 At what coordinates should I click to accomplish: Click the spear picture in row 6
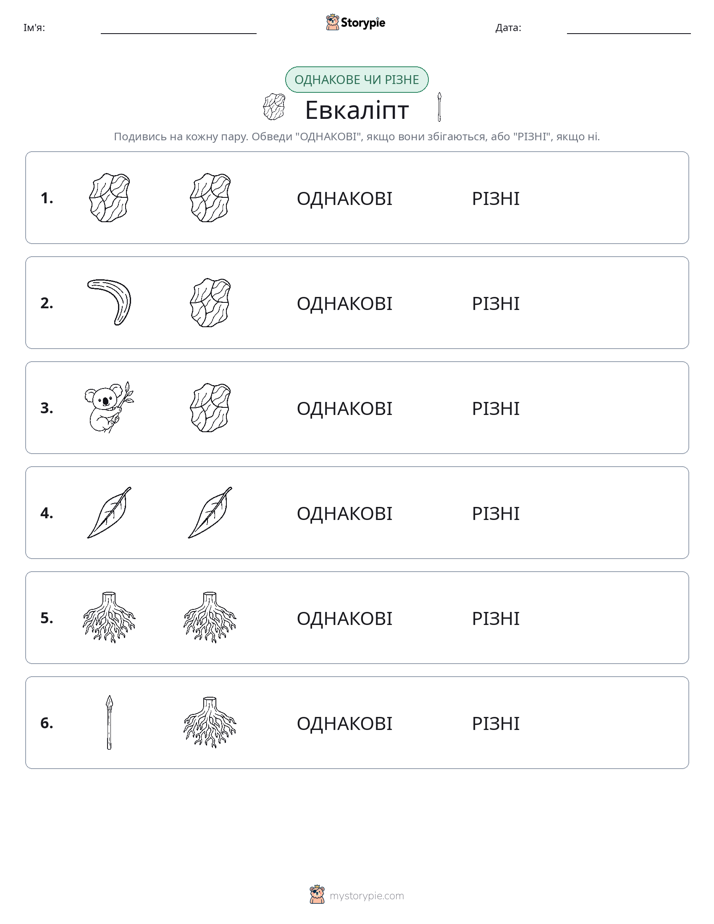(x=109, y=722)
